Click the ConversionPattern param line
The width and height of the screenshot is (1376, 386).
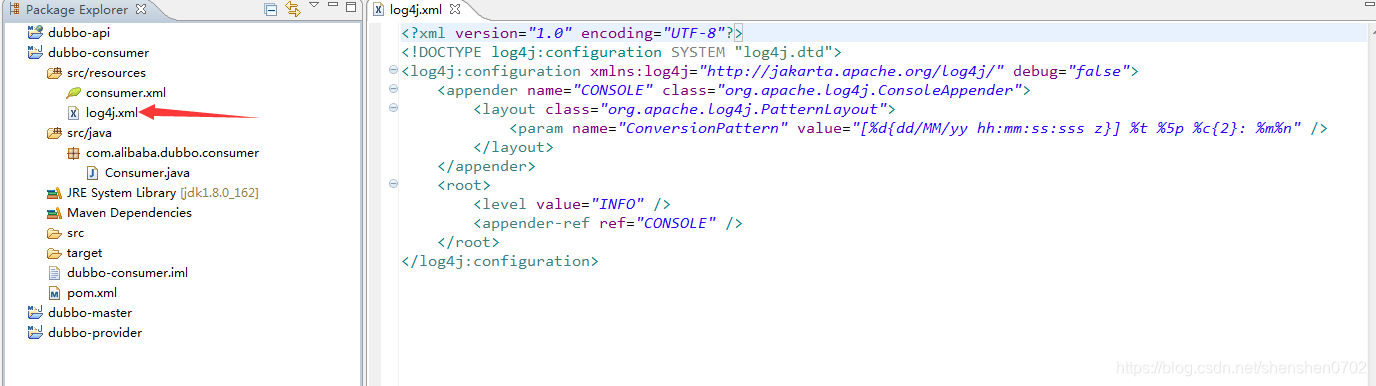[919, 128]
